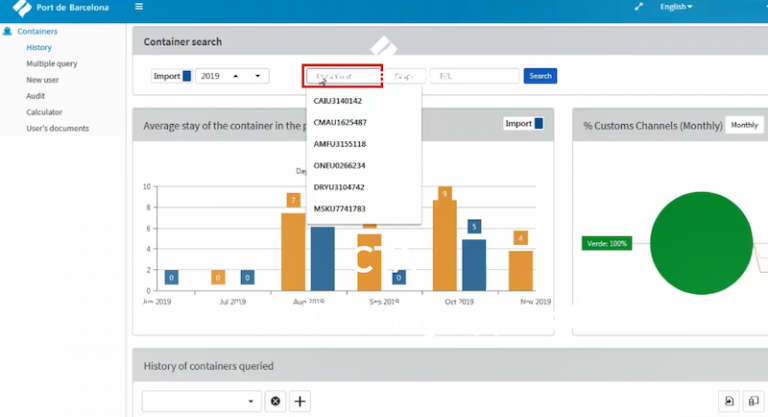Open Multiple query in the sidebar
The image size is (768, 417).
pyautogui.click(x=52, y=63)
